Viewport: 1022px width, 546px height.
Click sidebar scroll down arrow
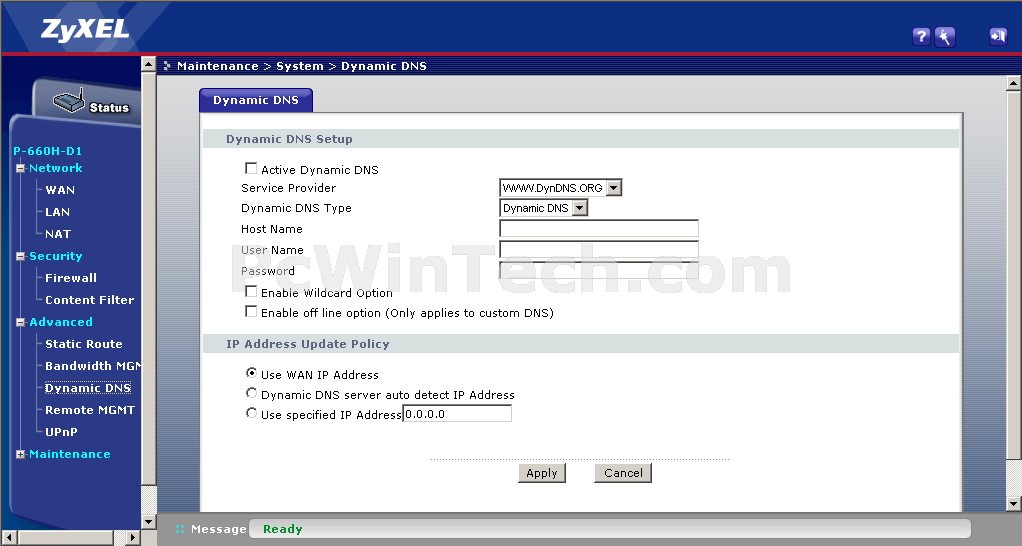pyautogui.click(x=149, y=521)
